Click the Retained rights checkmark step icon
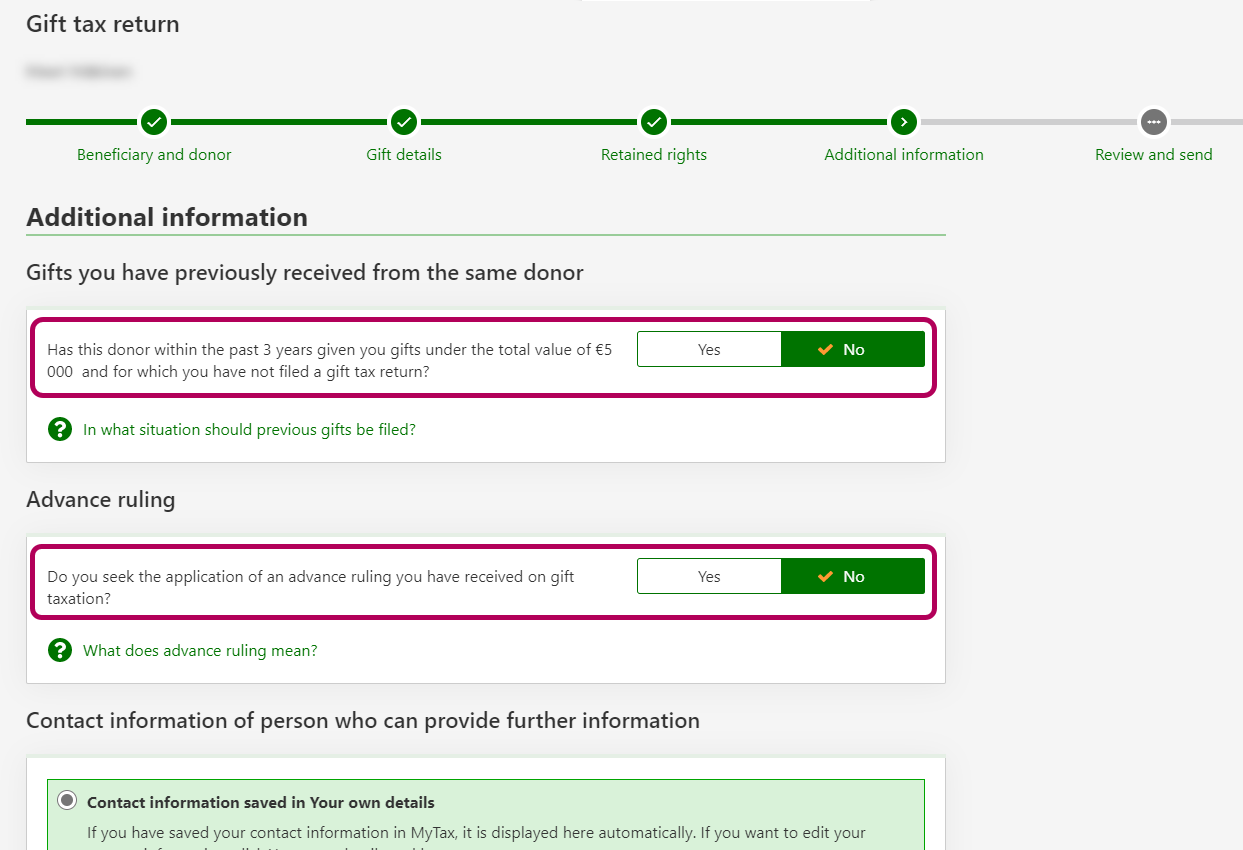1243x850 pixels. [x=654, y=122]
